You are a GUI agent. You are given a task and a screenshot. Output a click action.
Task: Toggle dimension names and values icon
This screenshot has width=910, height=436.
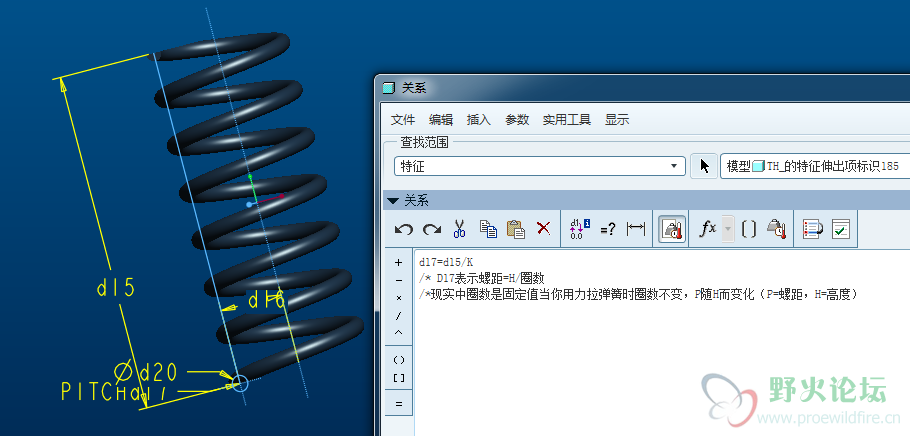580,229
